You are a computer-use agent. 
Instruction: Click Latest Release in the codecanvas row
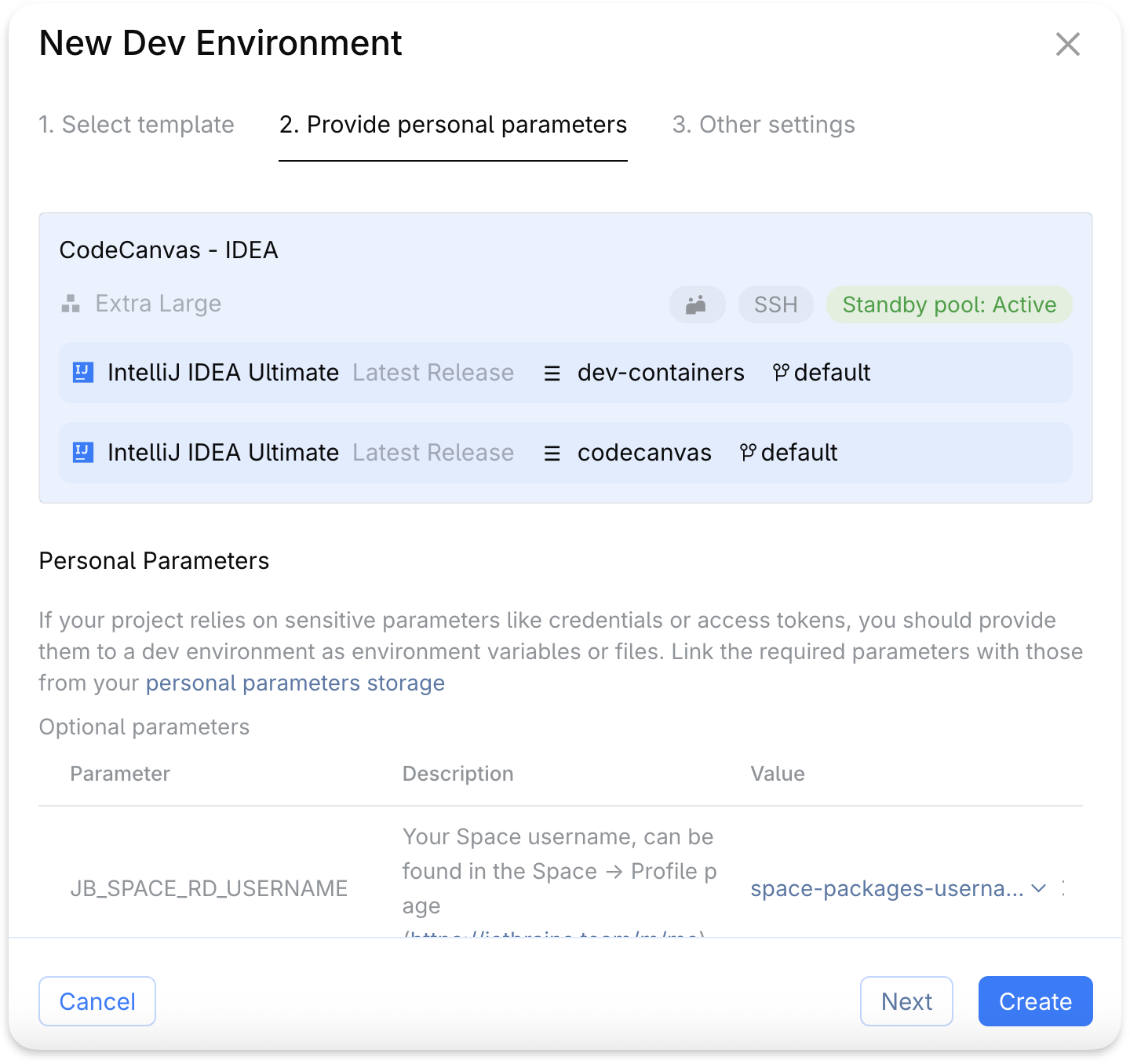(x=433, y=452)
